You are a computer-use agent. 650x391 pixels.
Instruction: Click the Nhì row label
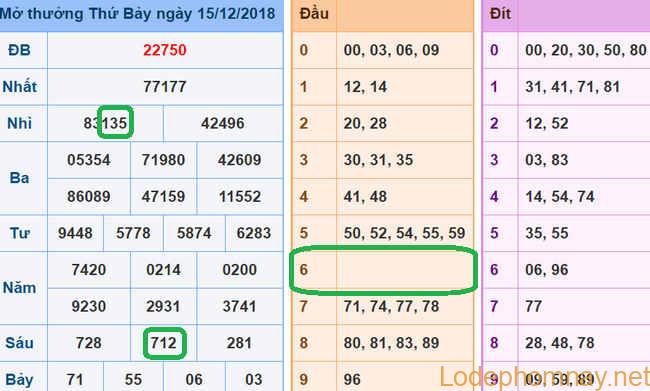(x=19, y=123)
